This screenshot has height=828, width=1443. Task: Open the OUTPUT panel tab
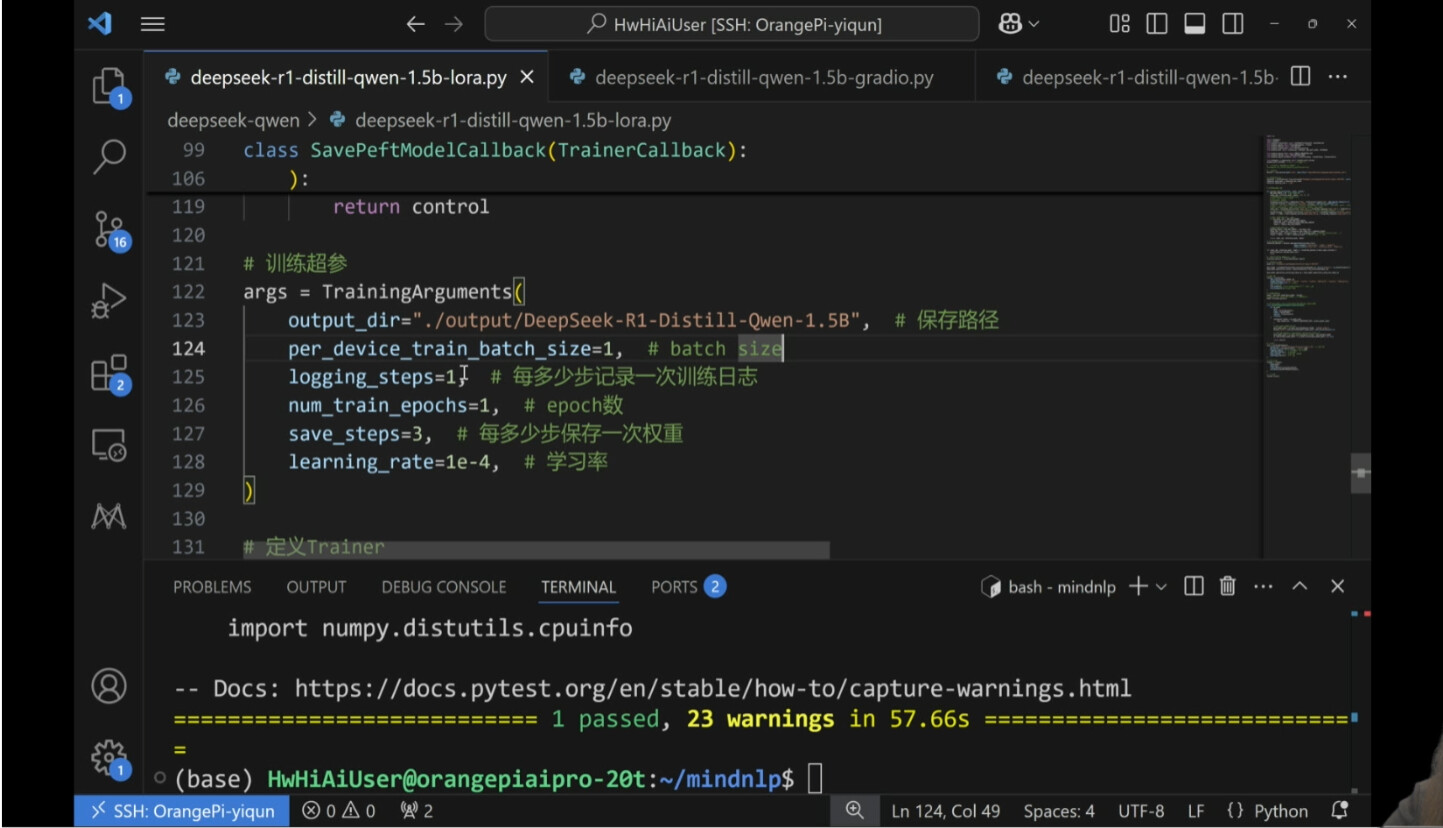[x=316, y=587]
